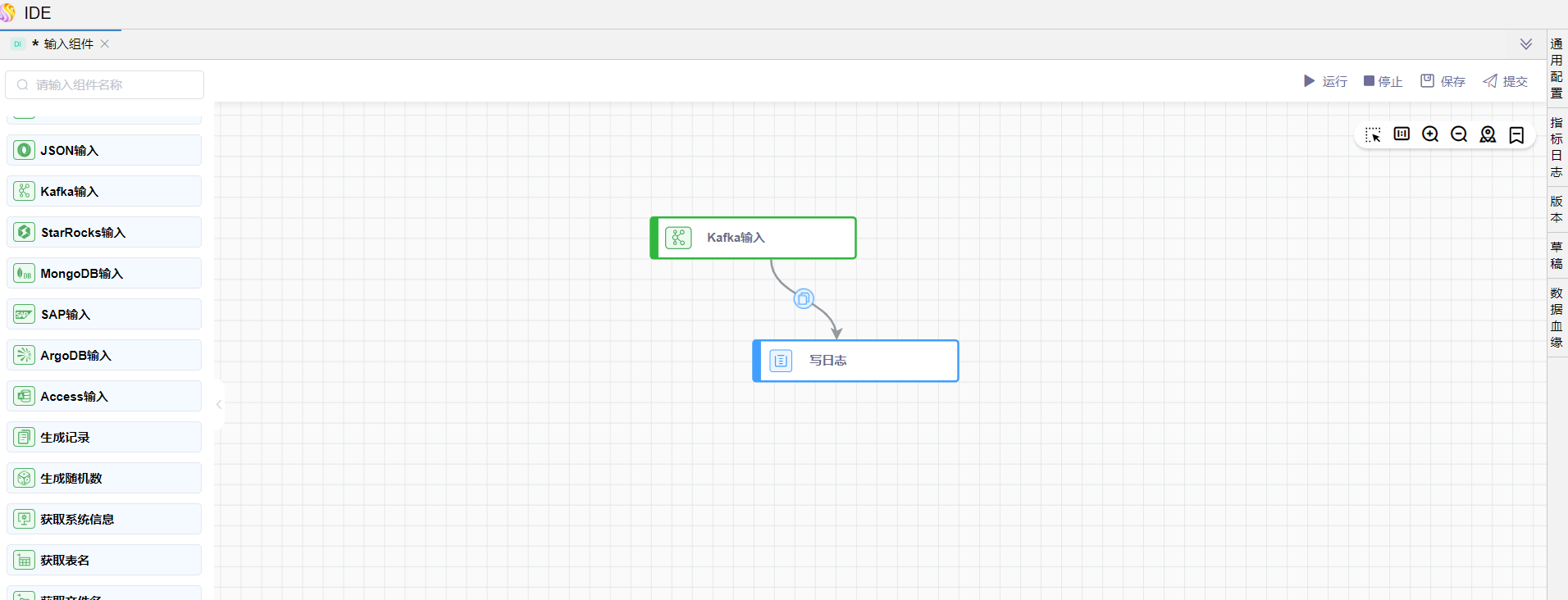This screenshot has width=1568, height=600.
Task: Open the 数据血缘 side tab
Action: point(1557,317)
